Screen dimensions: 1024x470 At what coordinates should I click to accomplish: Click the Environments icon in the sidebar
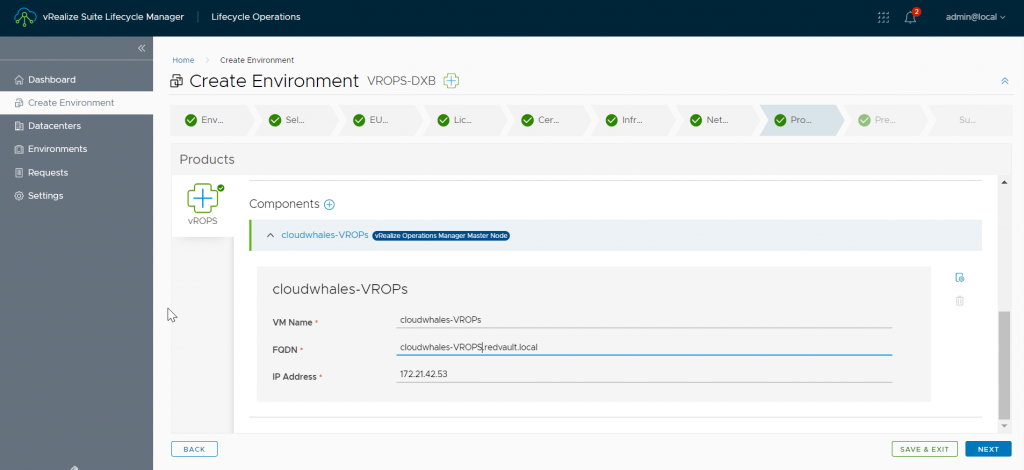[x=18, y=149]
